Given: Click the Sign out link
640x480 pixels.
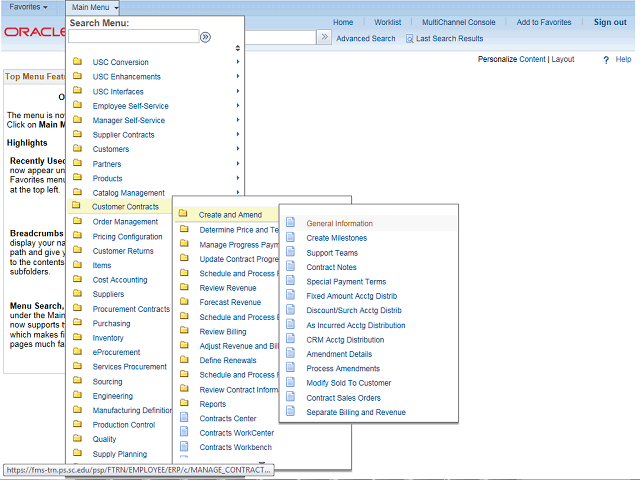Looking at the screenshot, I should pyautogui.click(x=610, y=22).
